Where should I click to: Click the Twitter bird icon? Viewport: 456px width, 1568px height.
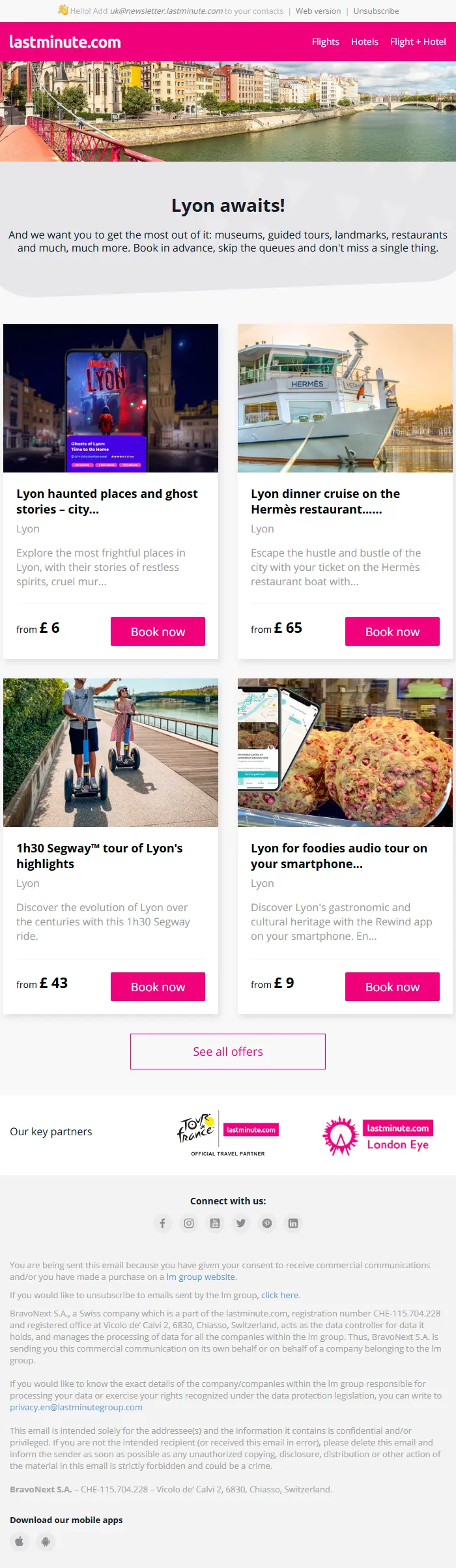[241, 1223]
